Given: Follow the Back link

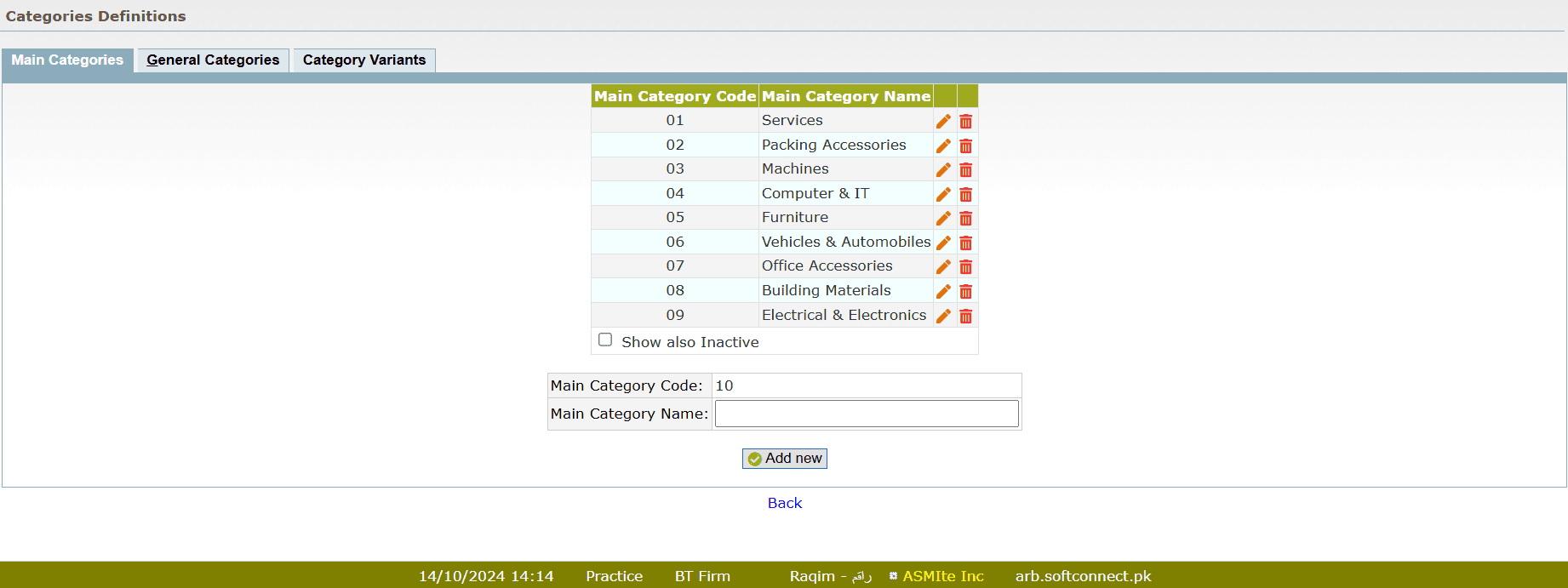Looking at the screenshot, I should coord(784,503).
